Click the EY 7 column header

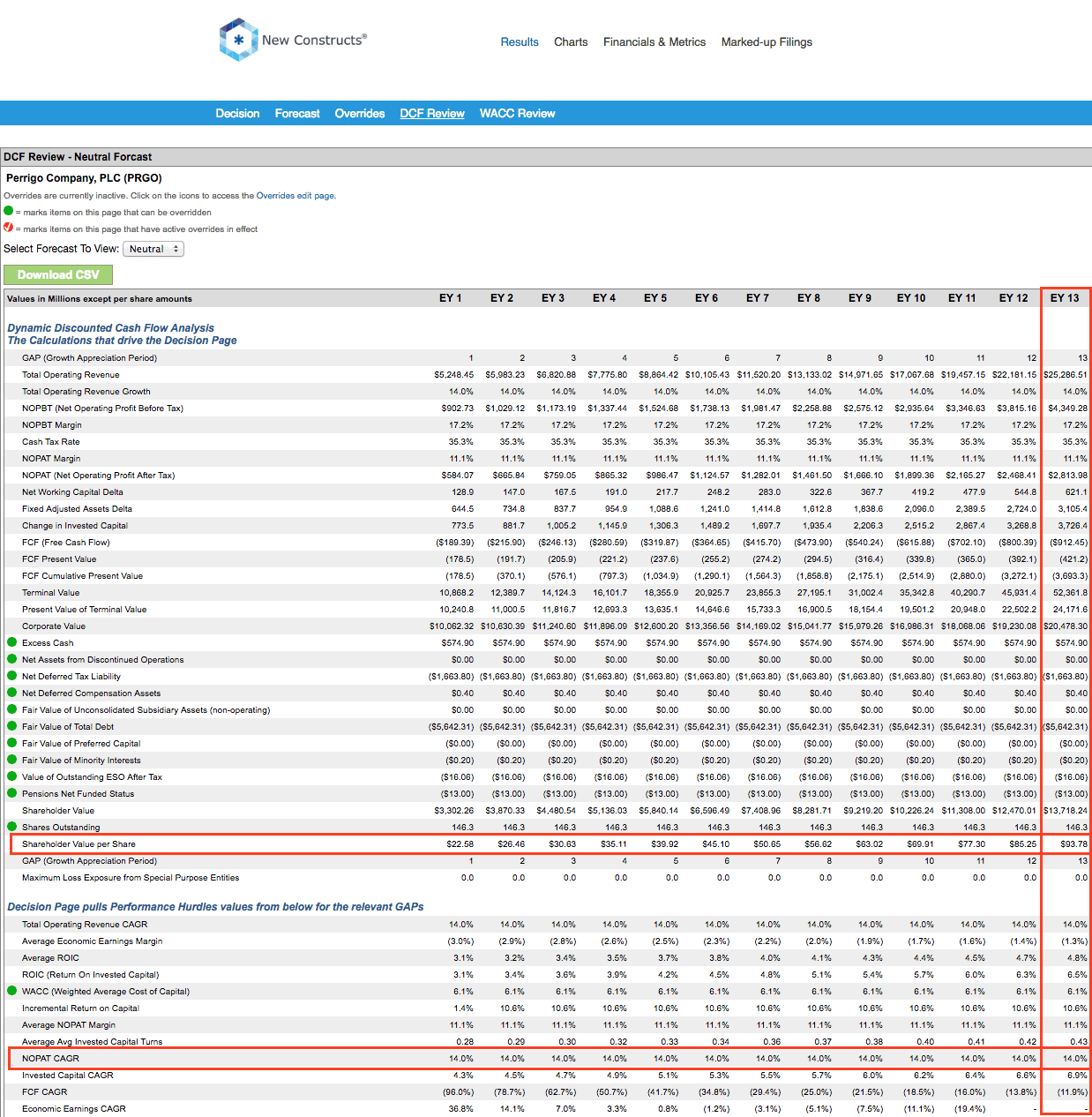point(758,298)
